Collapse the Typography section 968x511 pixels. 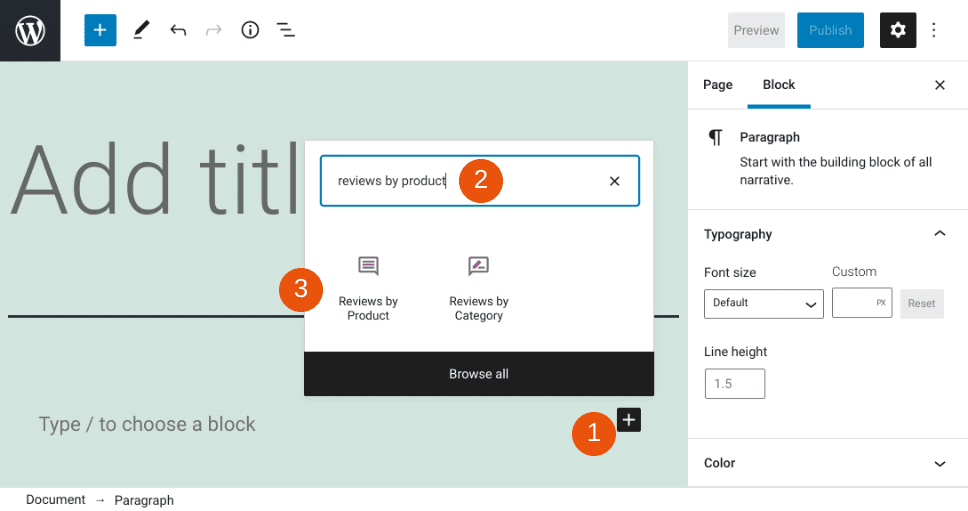coord(939,234)
